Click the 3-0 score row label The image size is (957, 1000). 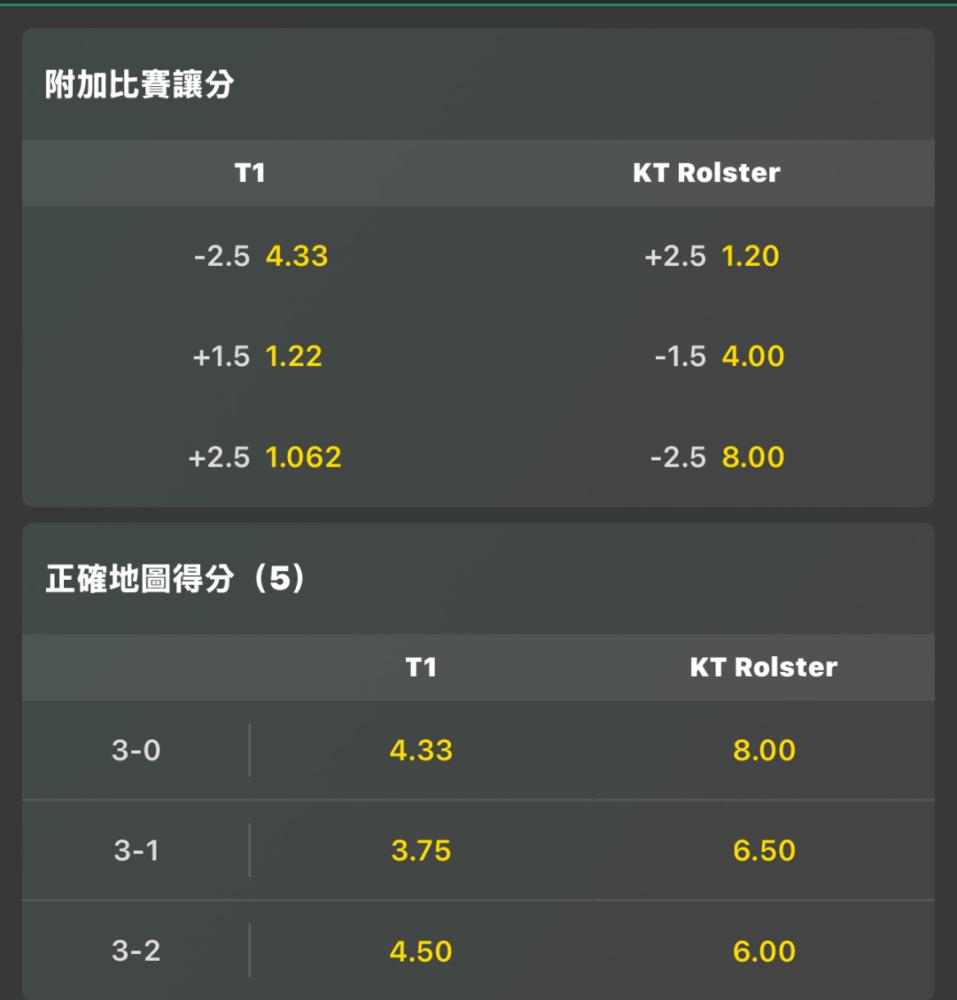point(136,750)
